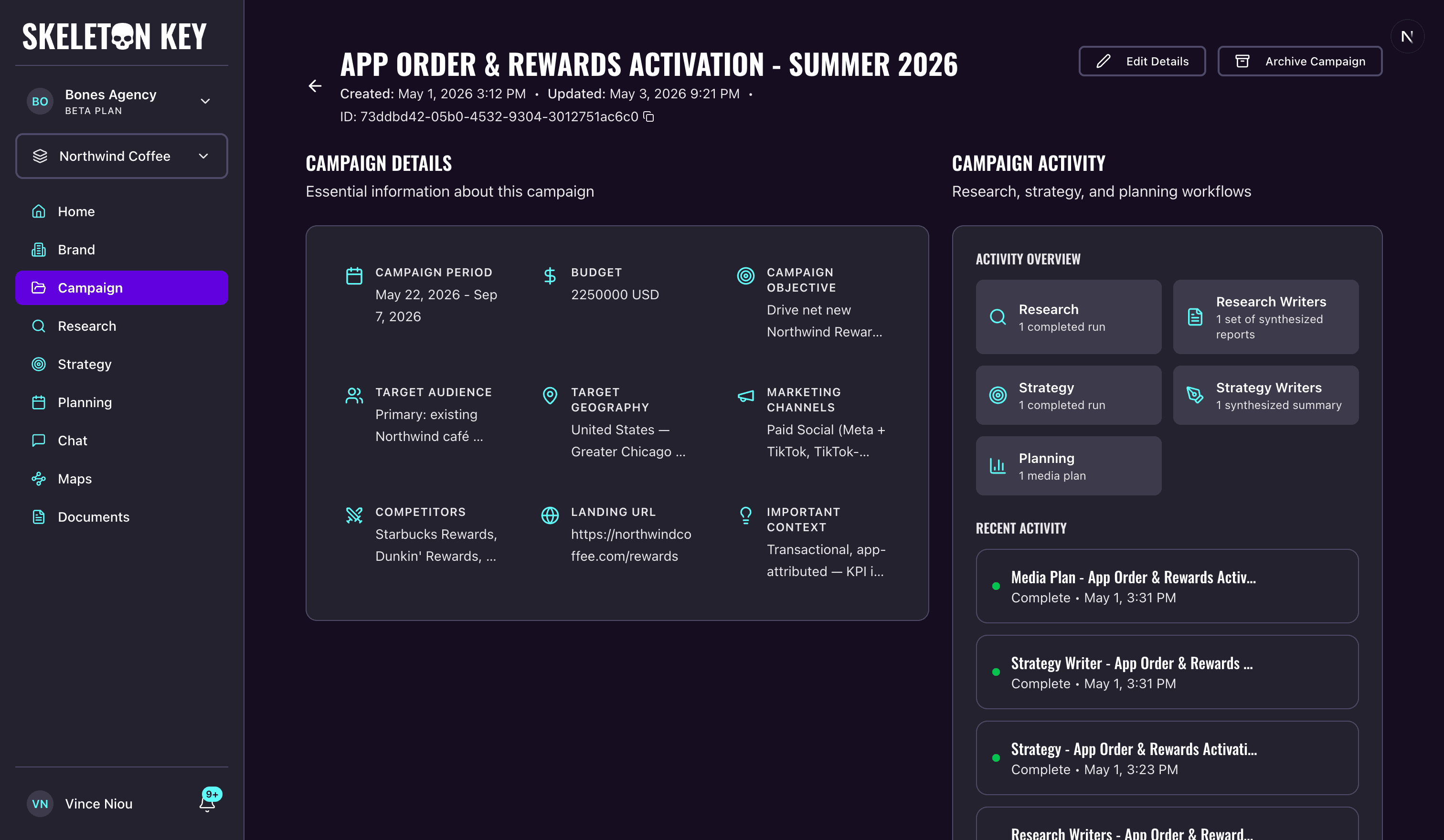Click the calendar icon beside Campaign Period

coord(354,276)
